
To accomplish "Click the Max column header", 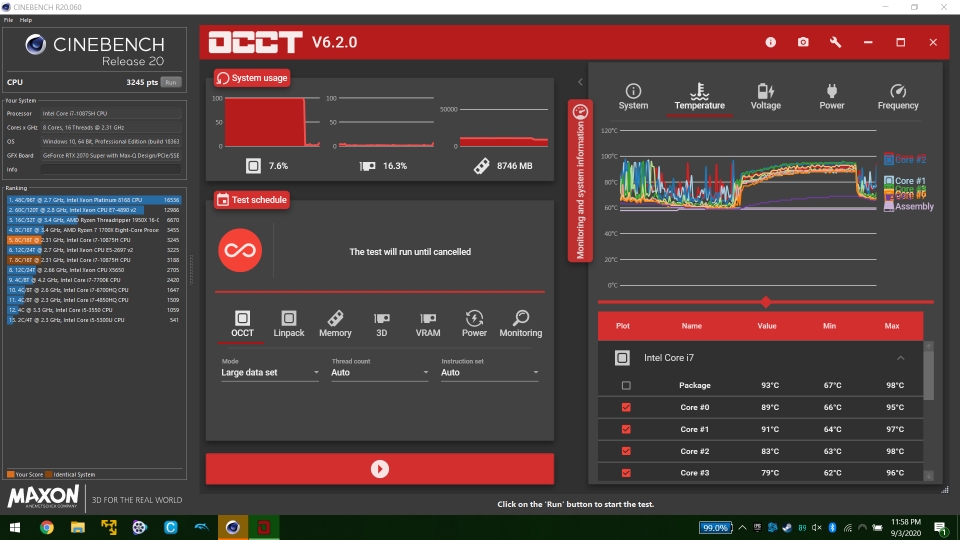I will click(x=891, y=326).
